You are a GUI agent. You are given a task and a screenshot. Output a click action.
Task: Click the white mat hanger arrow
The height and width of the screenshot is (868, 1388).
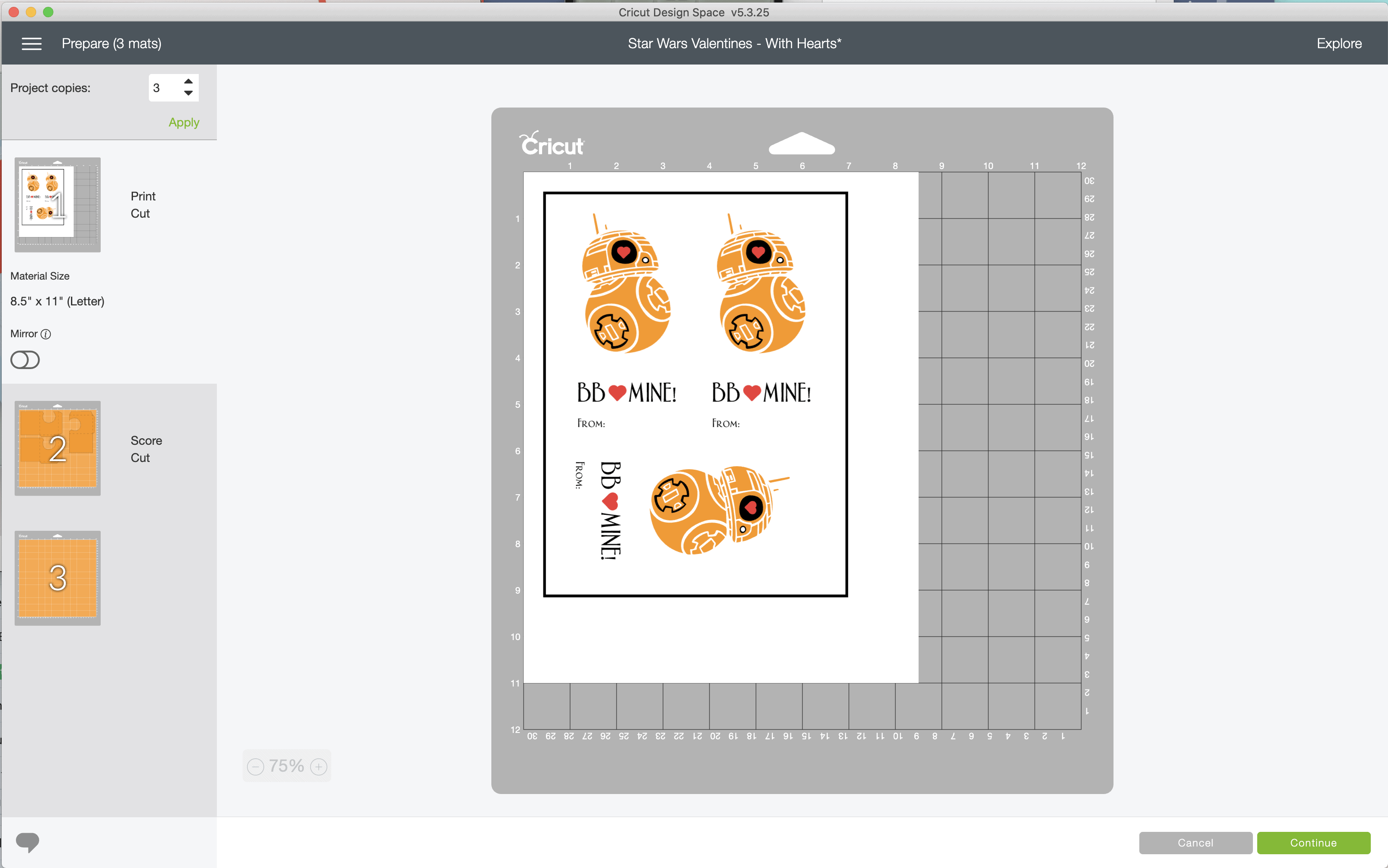point(802,144)
